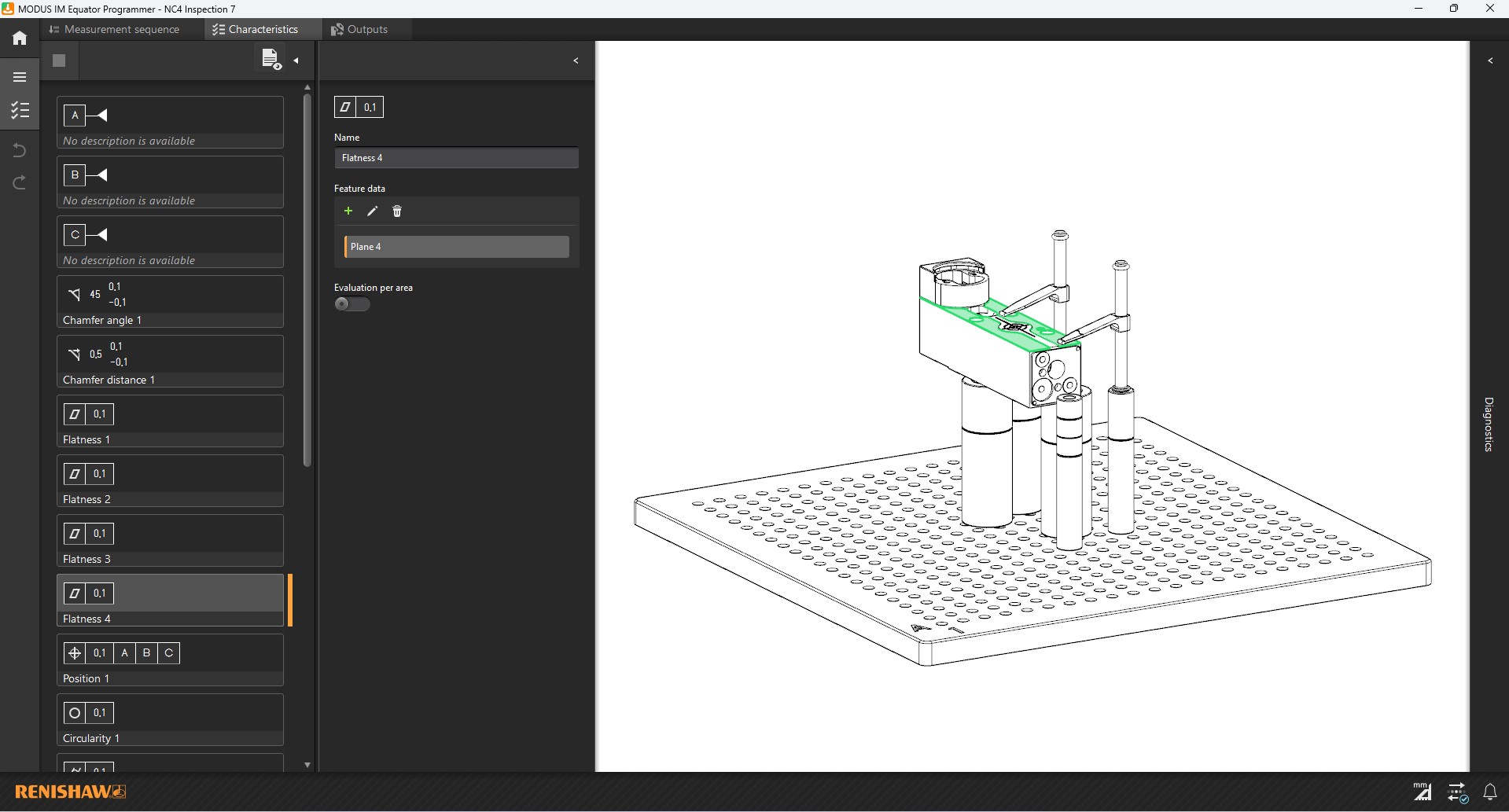Open notifications bell icon
The image size is (1509, 812).
[x=1489, y=792]
